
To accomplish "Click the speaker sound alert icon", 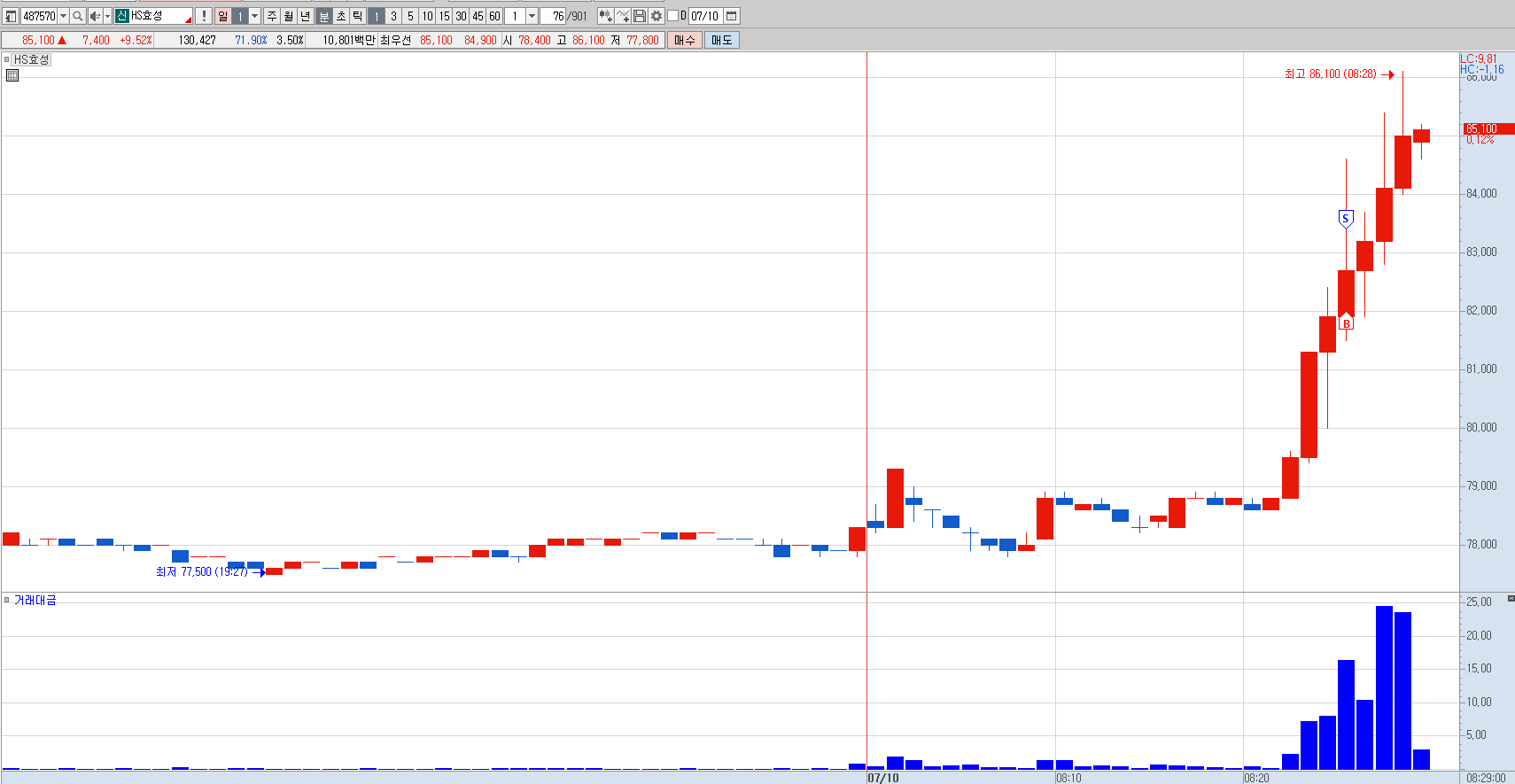I will pyautogui.click(x=95, y=16).
